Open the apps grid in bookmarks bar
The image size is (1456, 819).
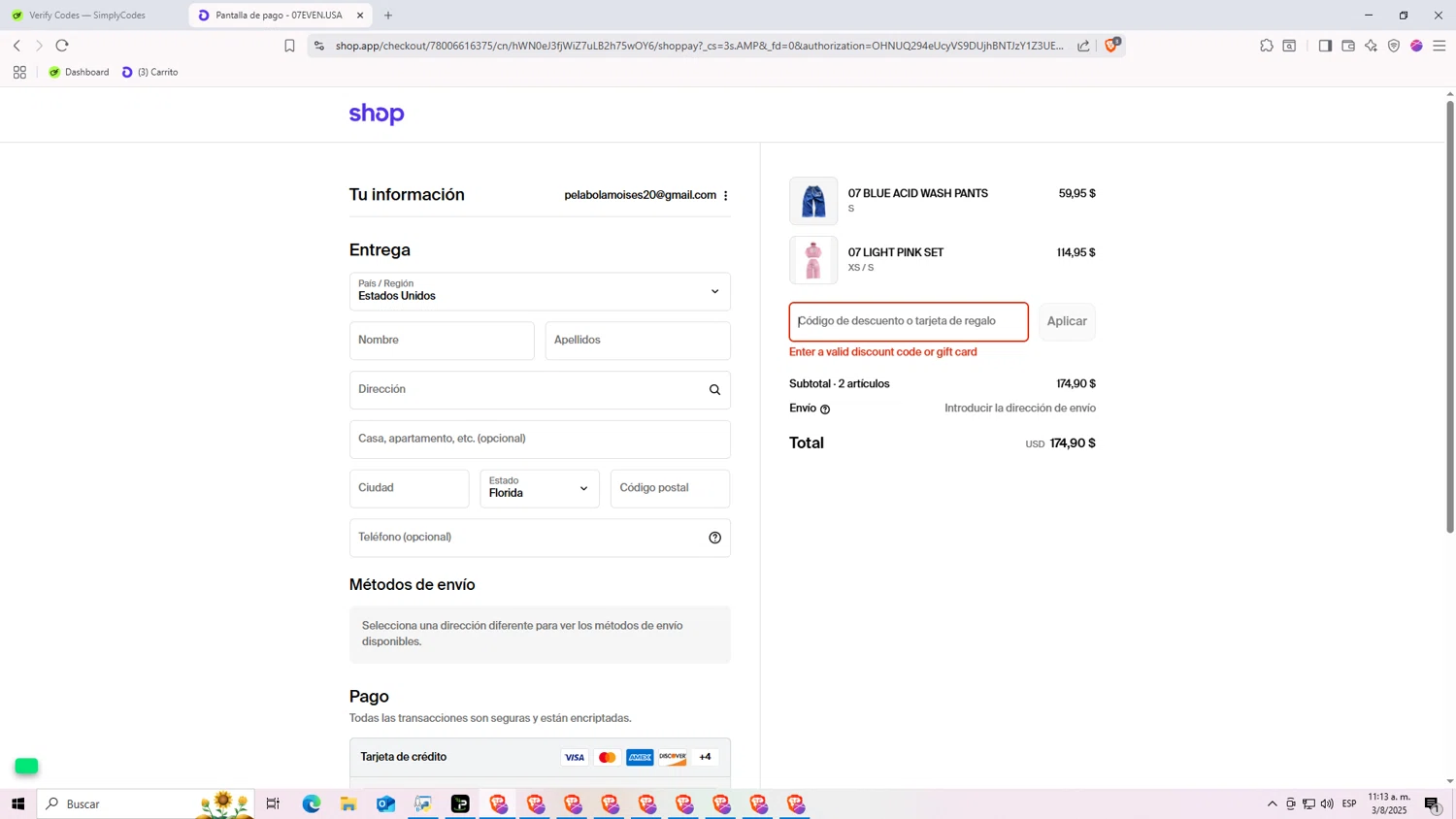tap(19, 72)
